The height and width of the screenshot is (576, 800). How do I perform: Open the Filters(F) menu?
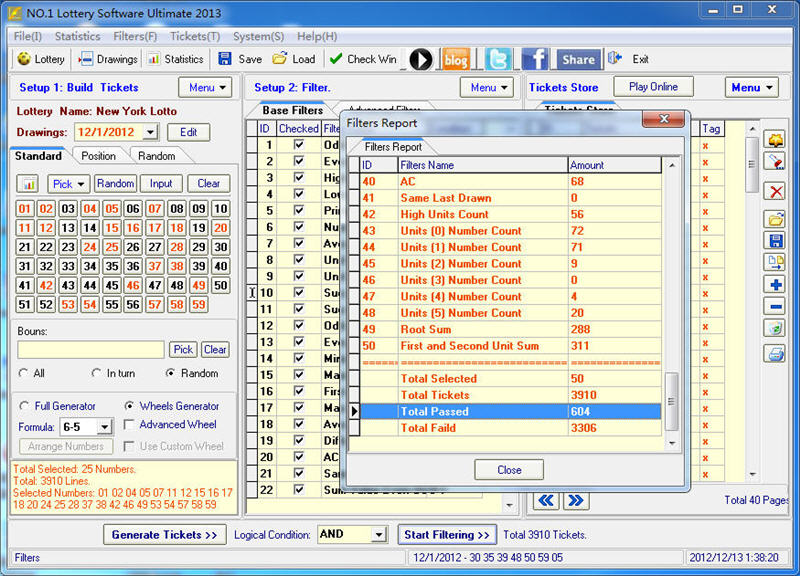pyautogui.click(x=135, y=37)
